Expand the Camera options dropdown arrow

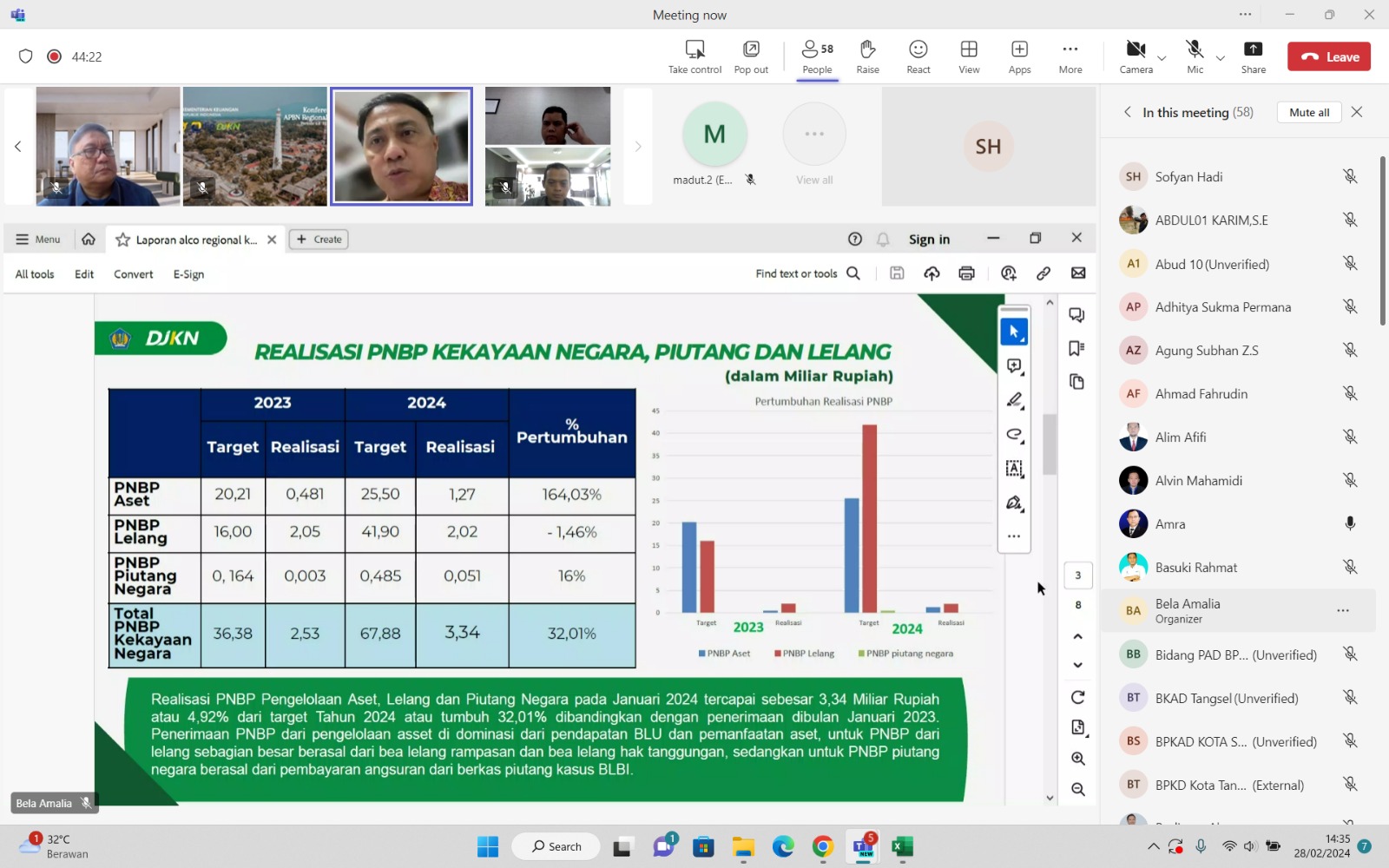pos(1162,58)
